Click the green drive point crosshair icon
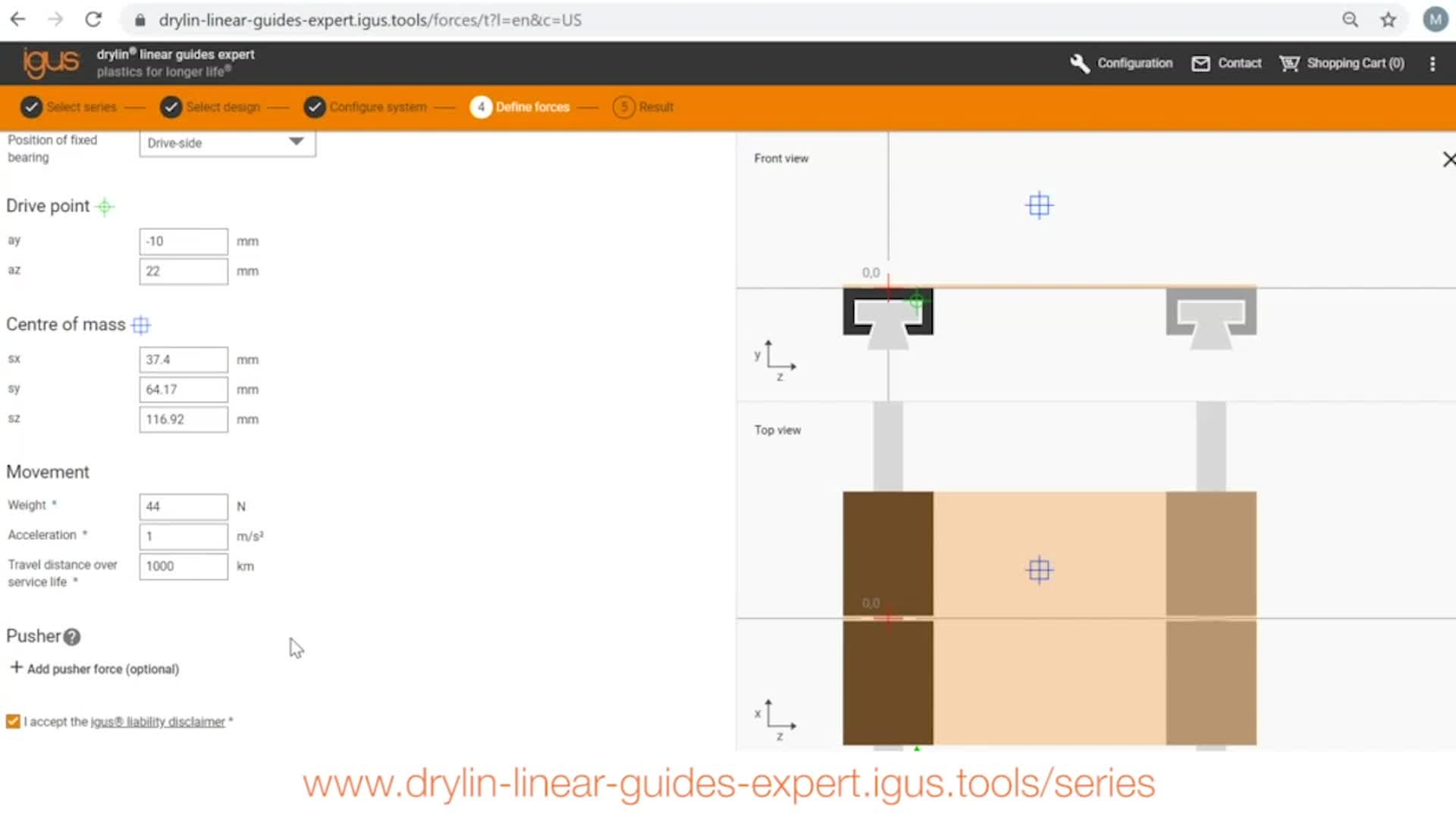This screenshot has width=1456, height=819. [105, 206]
